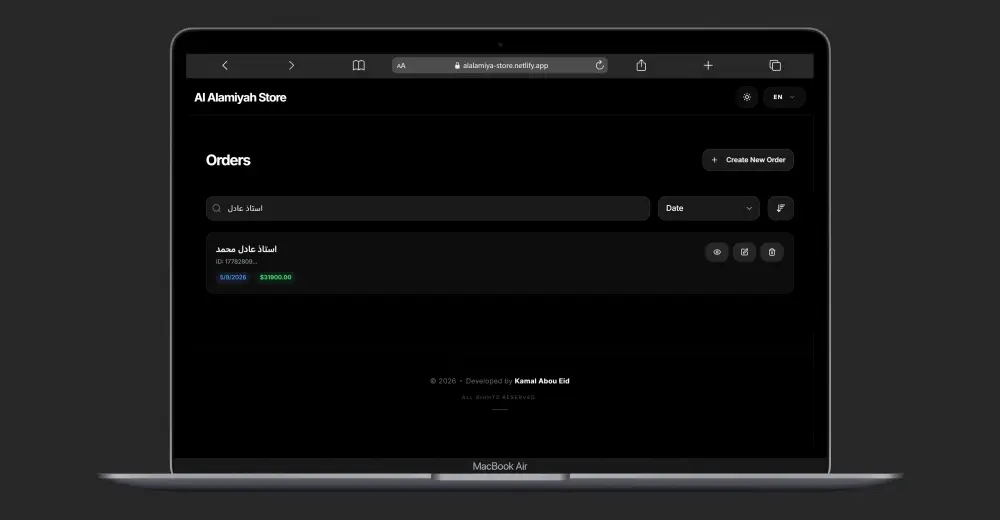Screen dimensions: 1000x520
Task: Open the bookmarks book icon
Action: (358, 65)
